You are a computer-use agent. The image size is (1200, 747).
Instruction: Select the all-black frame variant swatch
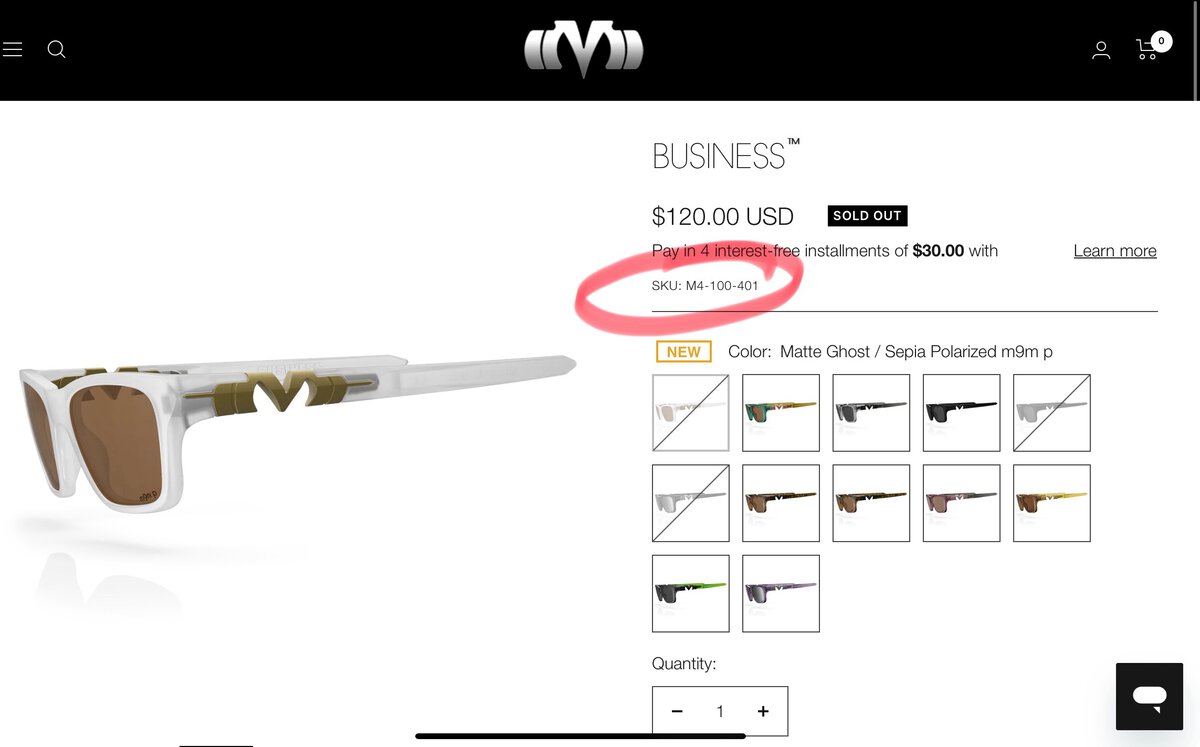click(x=961, y=413)
